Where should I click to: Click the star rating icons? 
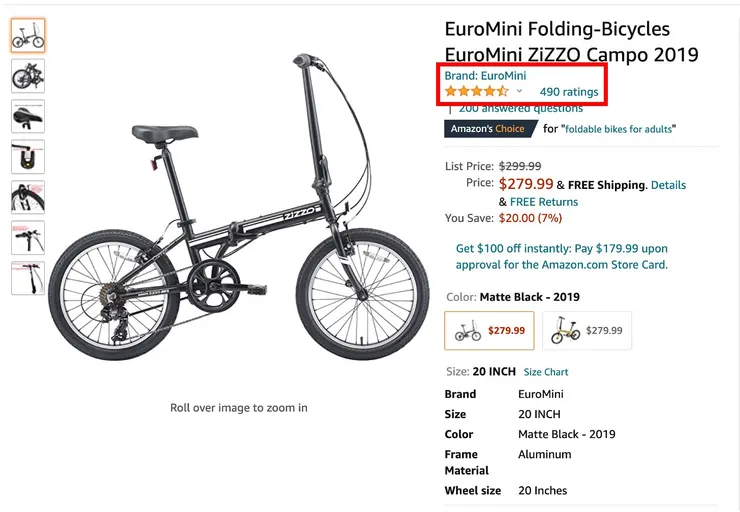click(476, 92)
